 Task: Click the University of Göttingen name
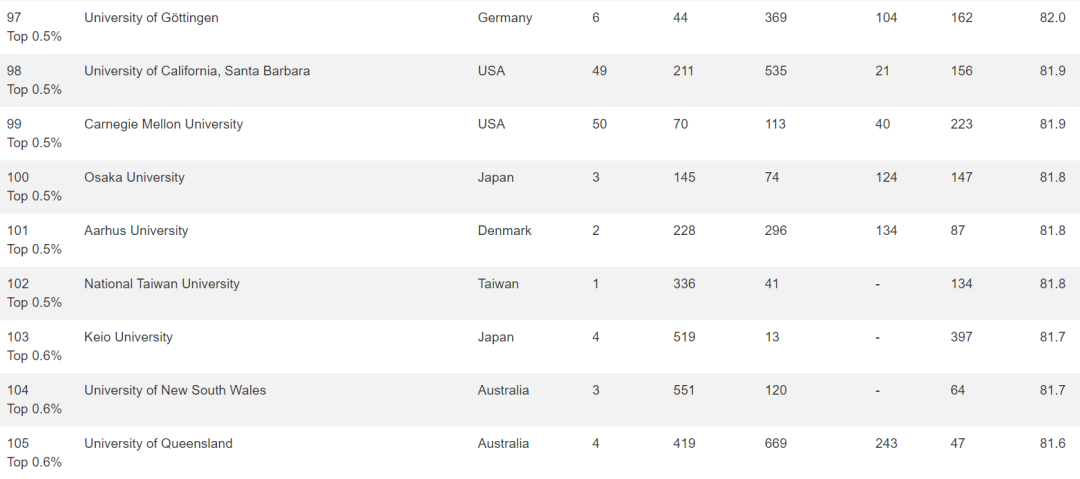coord(151,18)
